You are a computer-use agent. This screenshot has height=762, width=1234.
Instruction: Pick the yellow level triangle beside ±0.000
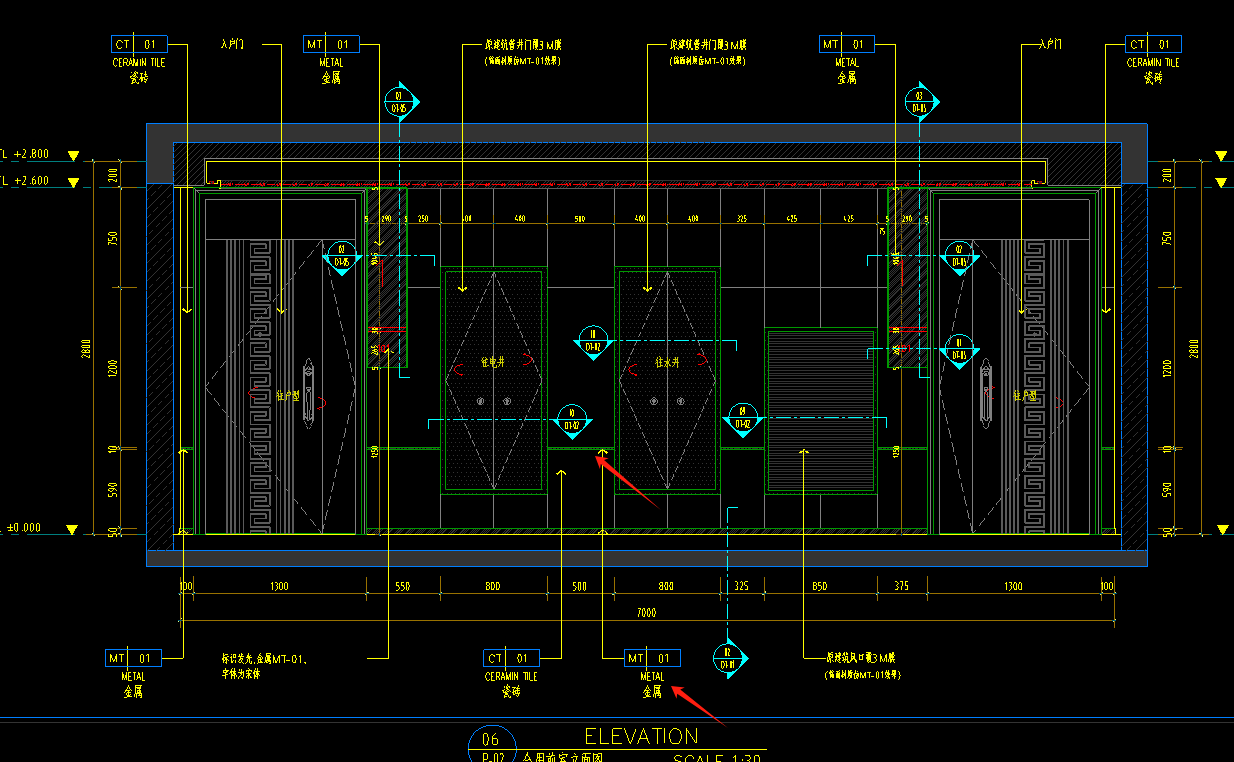click(71, 529)
